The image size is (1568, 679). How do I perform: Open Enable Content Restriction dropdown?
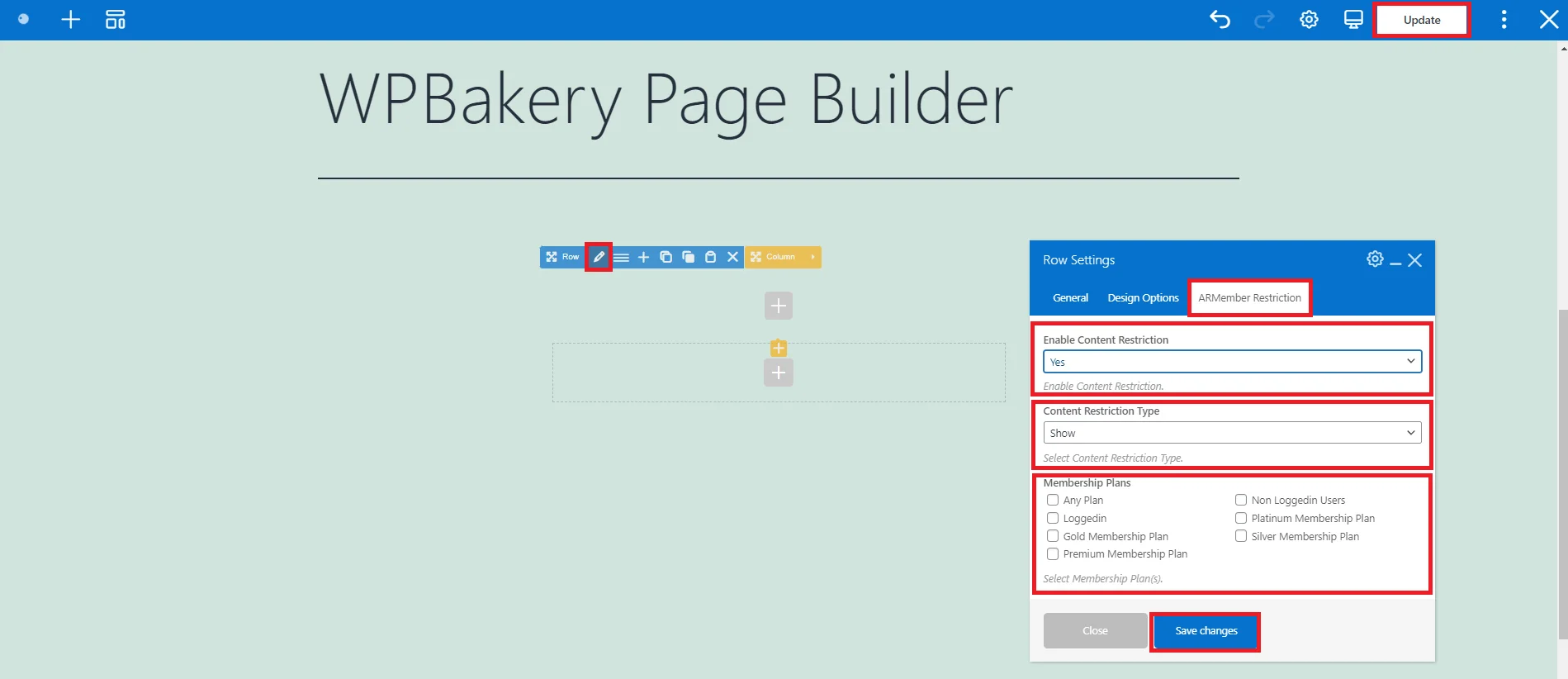(x=1232, y=362)
